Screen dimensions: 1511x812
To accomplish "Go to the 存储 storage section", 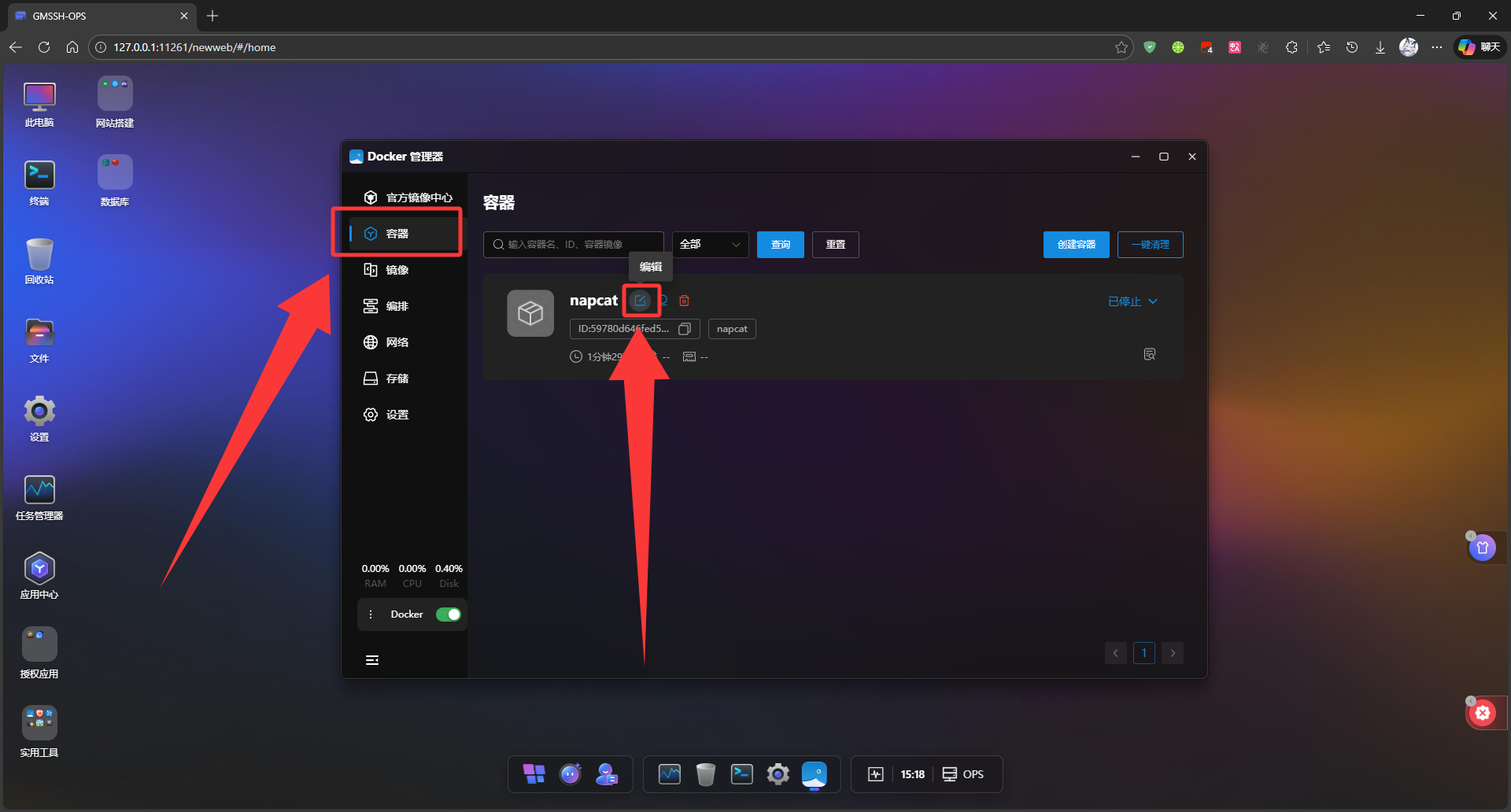I will (397, 378).
